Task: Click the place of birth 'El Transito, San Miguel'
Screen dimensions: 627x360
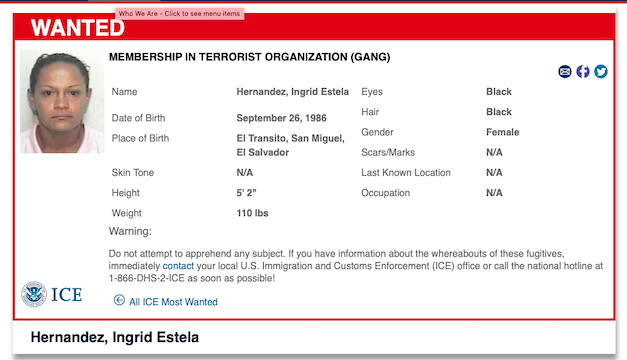Action: click(x=290, y=138)
